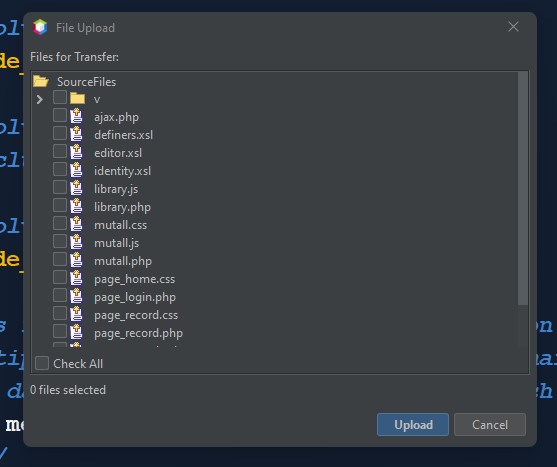The height and width of the screenshot is (467, 557).
Task: Check the page_record.css checkbox
Action: click(x=60, y=313)
